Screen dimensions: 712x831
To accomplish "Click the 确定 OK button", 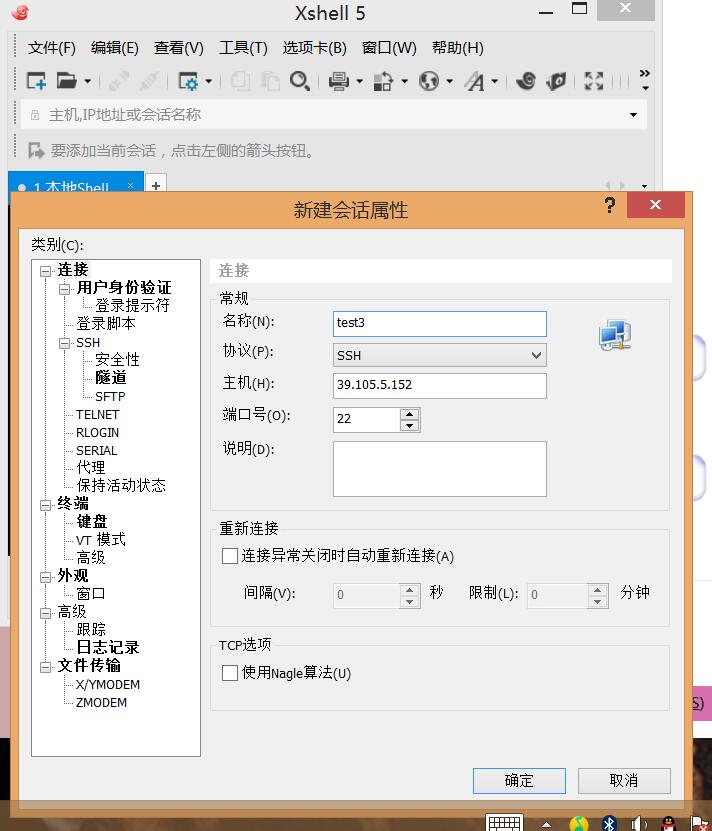I will [519, 781].
